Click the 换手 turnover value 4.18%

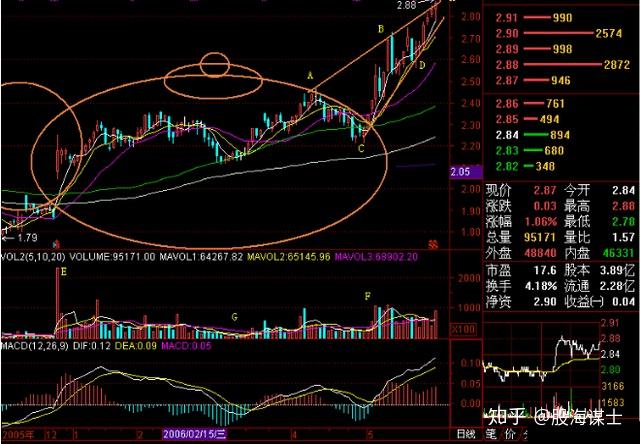point(541,286)
